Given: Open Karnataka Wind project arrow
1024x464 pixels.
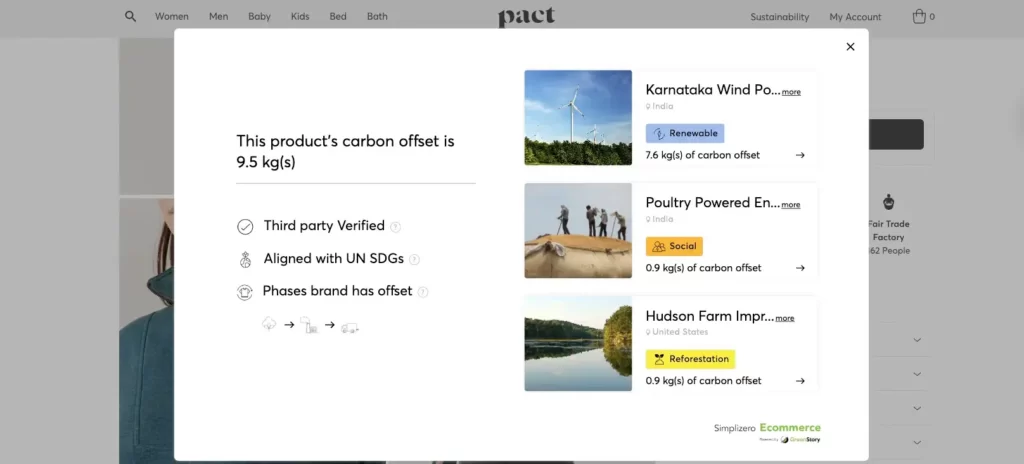Looking at the screenshot, I should click(x=800, y=155).
